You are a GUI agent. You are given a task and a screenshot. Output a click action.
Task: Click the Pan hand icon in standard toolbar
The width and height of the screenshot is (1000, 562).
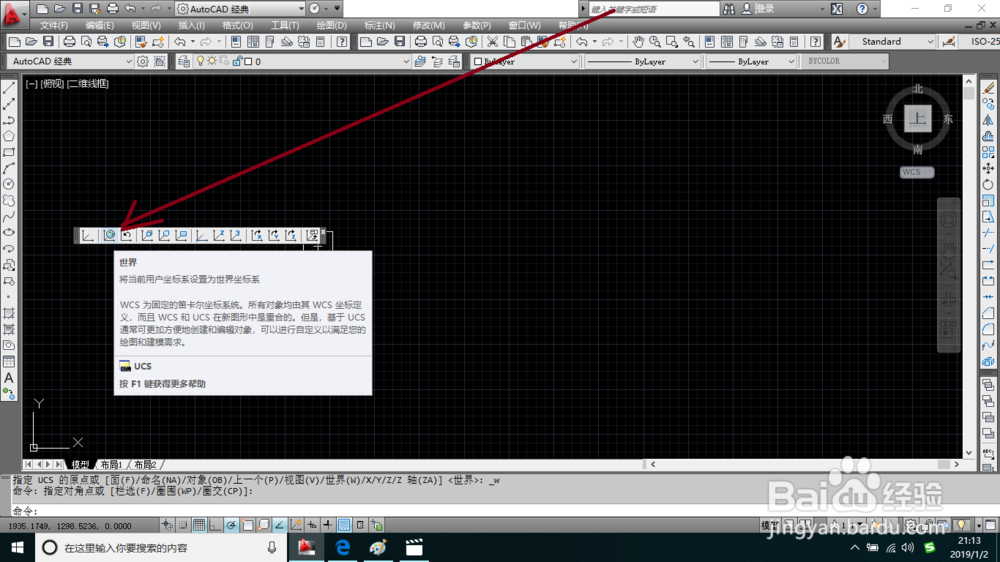pos(638,41)
